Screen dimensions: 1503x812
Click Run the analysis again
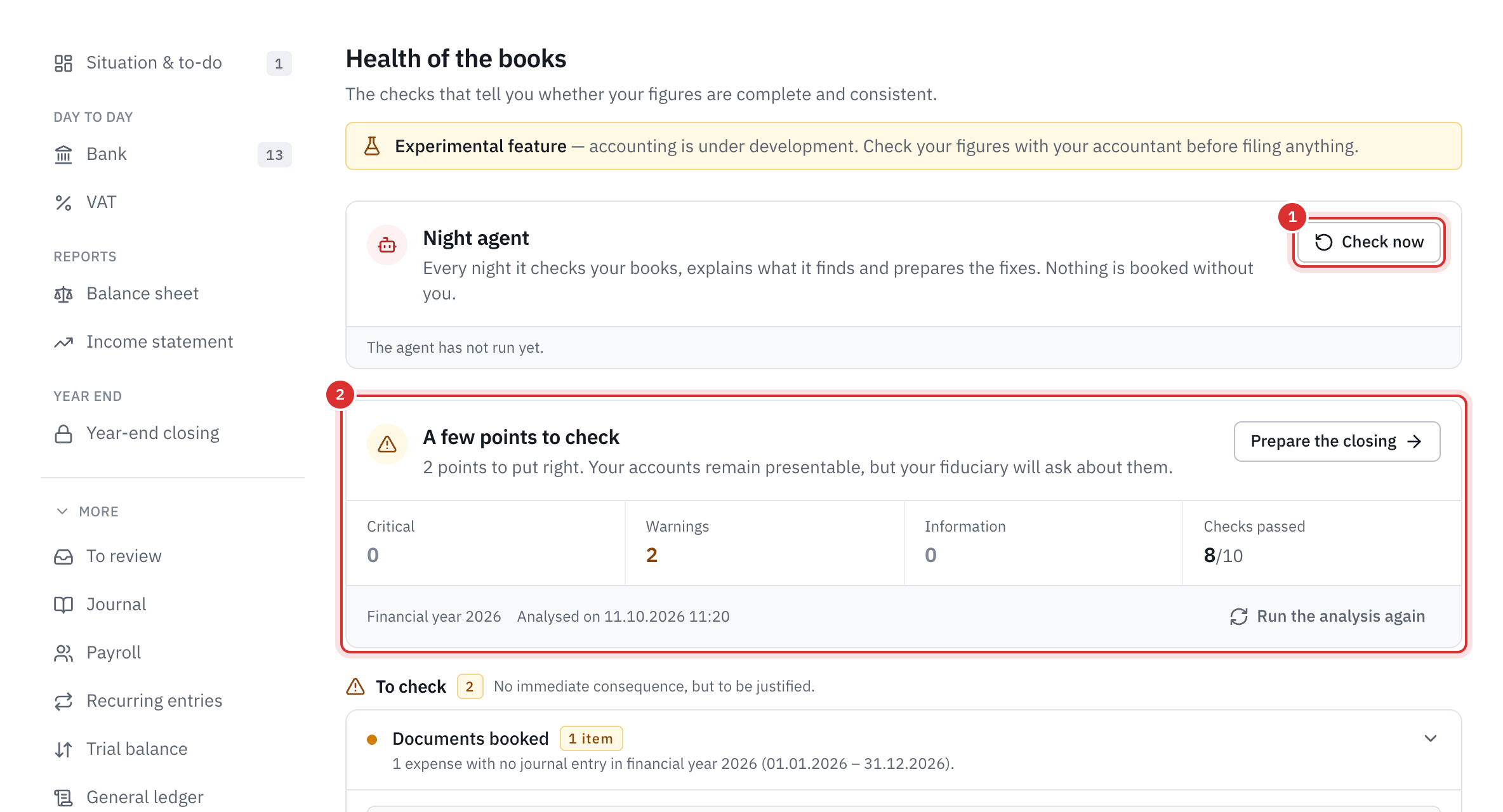coord(1327,617)
